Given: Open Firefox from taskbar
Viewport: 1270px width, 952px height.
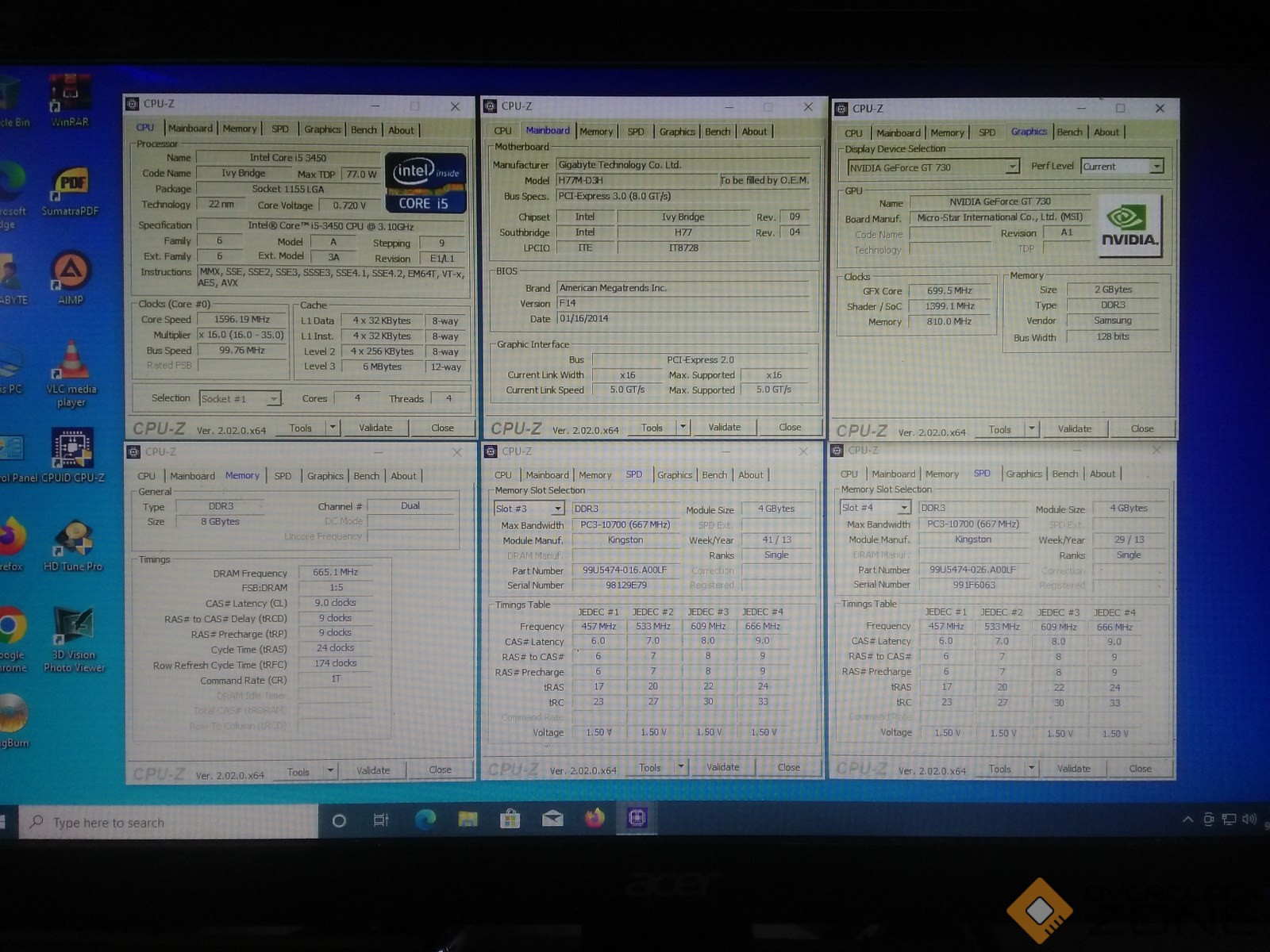Looking at the screenshot, I should (x=595, y=818).
